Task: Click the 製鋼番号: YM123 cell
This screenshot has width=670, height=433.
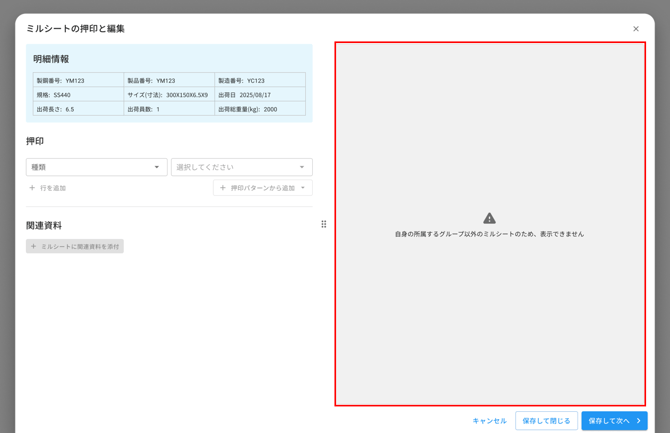Action: 78,80
